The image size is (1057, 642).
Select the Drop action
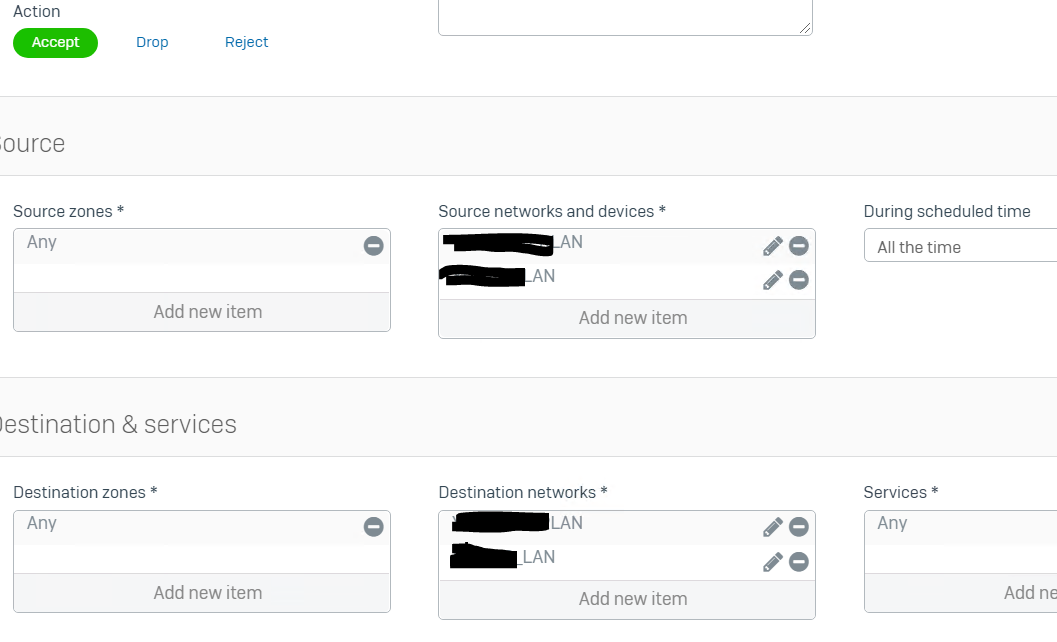(152, 42)
